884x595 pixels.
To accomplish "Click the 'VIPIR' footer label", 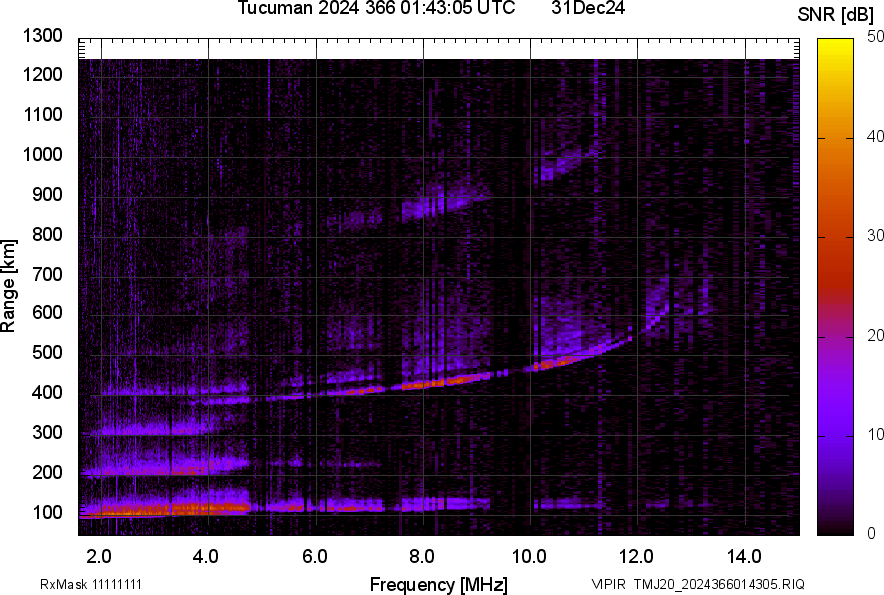I will (608, 584).
